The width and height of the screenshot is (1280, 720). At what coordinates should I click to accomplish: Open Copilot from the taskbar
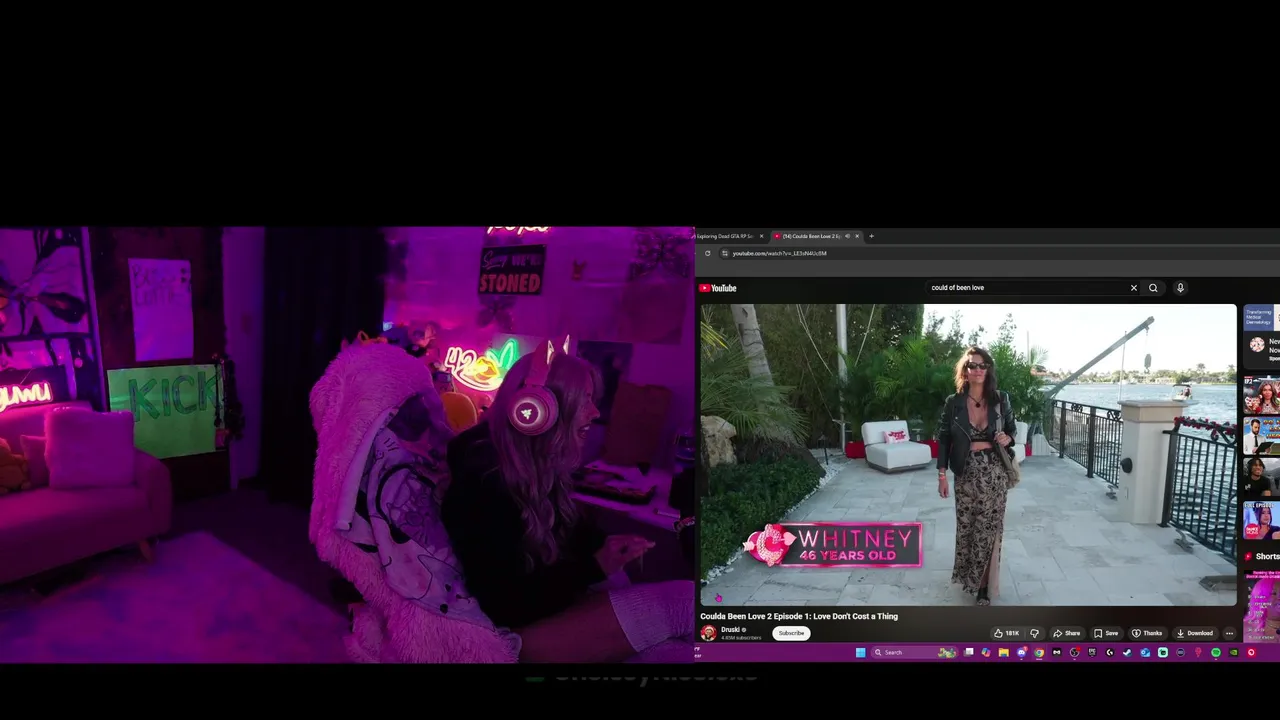coord(986,652)
